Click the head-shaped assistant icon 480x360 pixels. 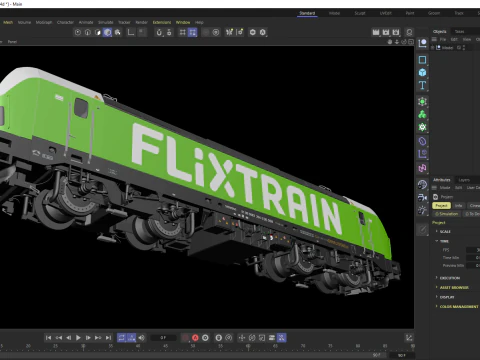(409, 32)
